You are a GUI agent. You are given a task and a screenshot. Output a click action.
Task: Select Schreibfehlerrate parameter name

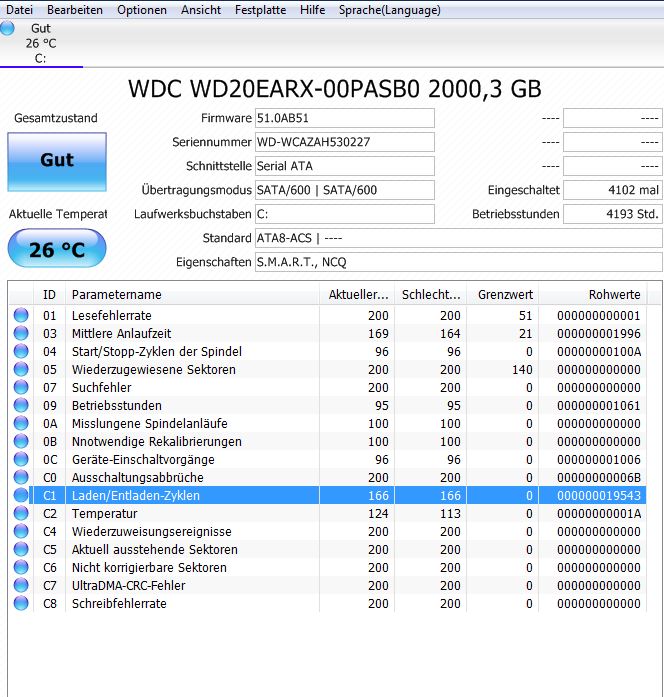pos(119,604)
